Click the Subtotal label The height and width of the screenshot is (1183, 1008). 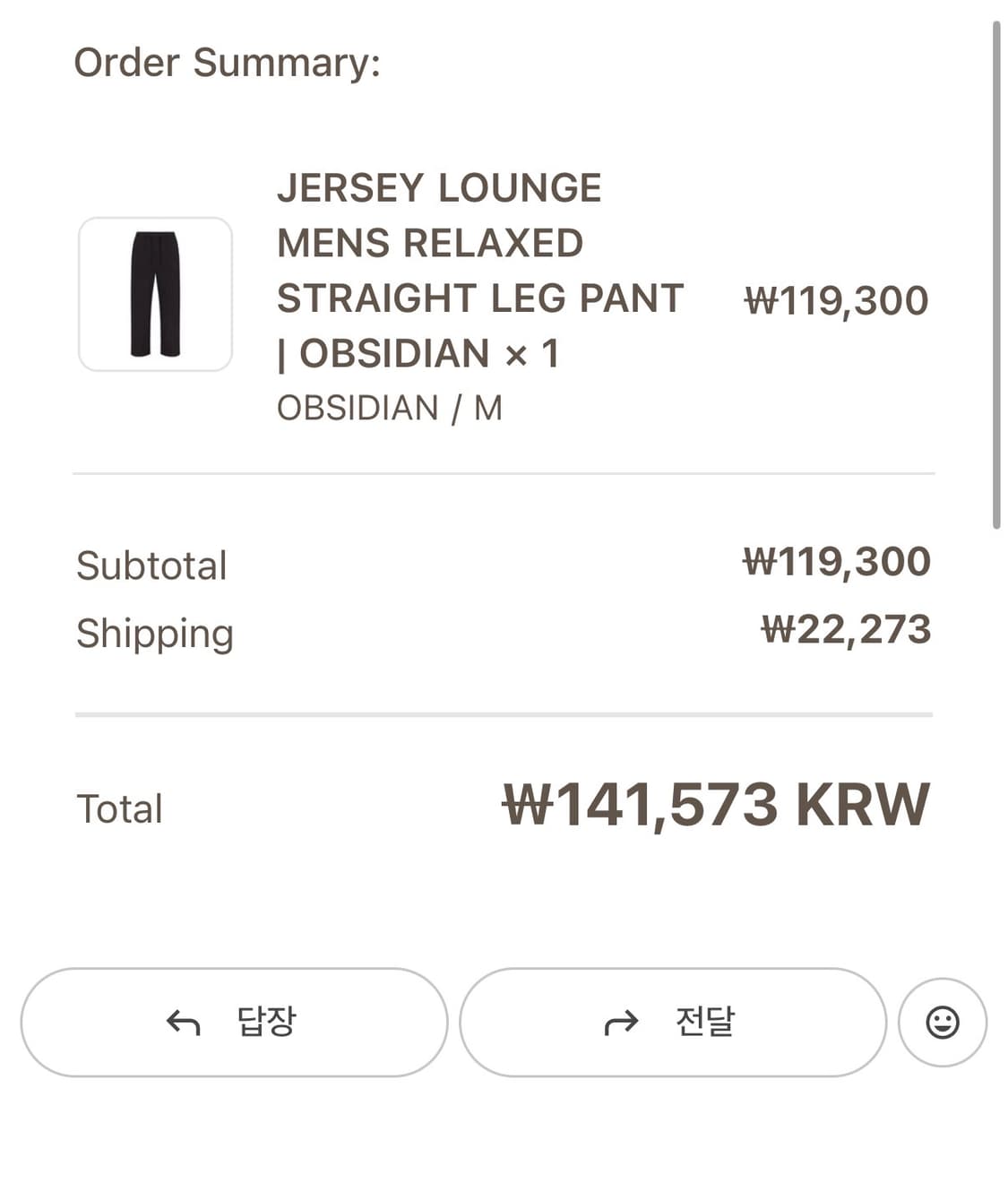tap(151, 566)
